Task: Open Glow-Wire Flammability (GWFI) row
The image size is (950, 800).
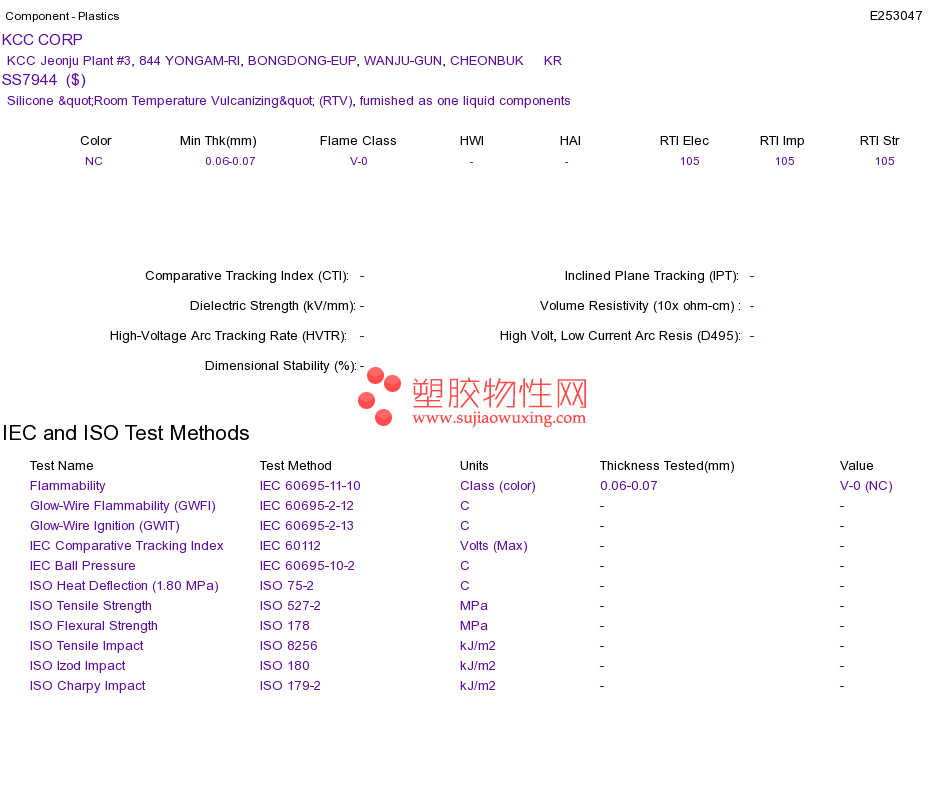Action: (x=123, y=505)
